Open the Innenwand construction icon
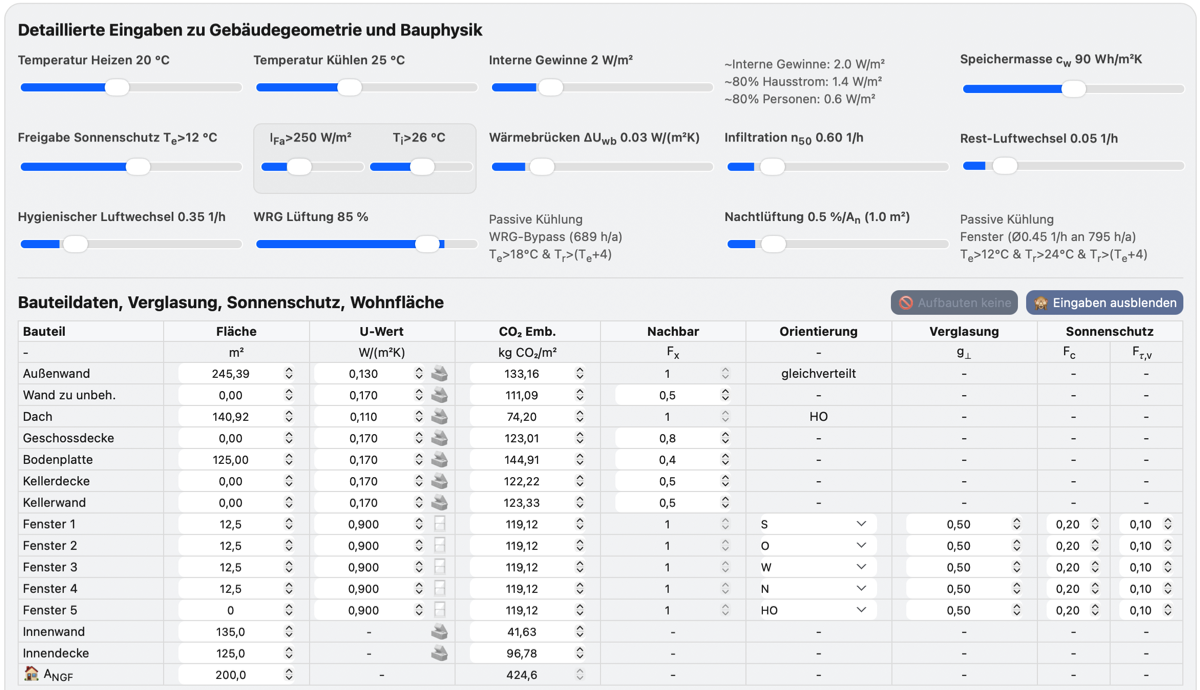Viewport: 1200px width, 690px height. (x=439, y=632)
